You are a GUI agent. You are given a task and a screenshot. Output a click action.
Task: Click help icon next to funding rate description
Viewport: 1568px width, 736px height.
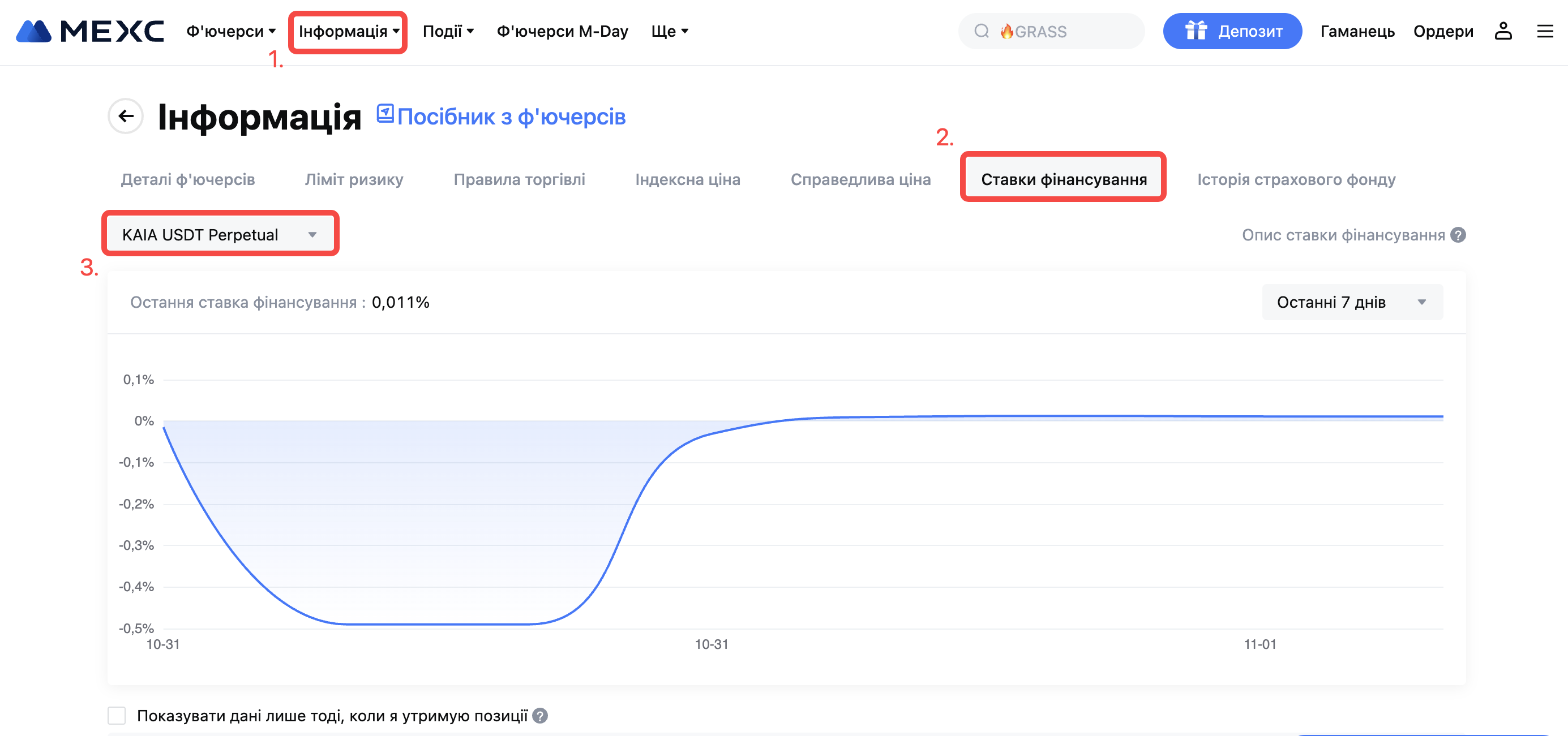[1458, 235]
